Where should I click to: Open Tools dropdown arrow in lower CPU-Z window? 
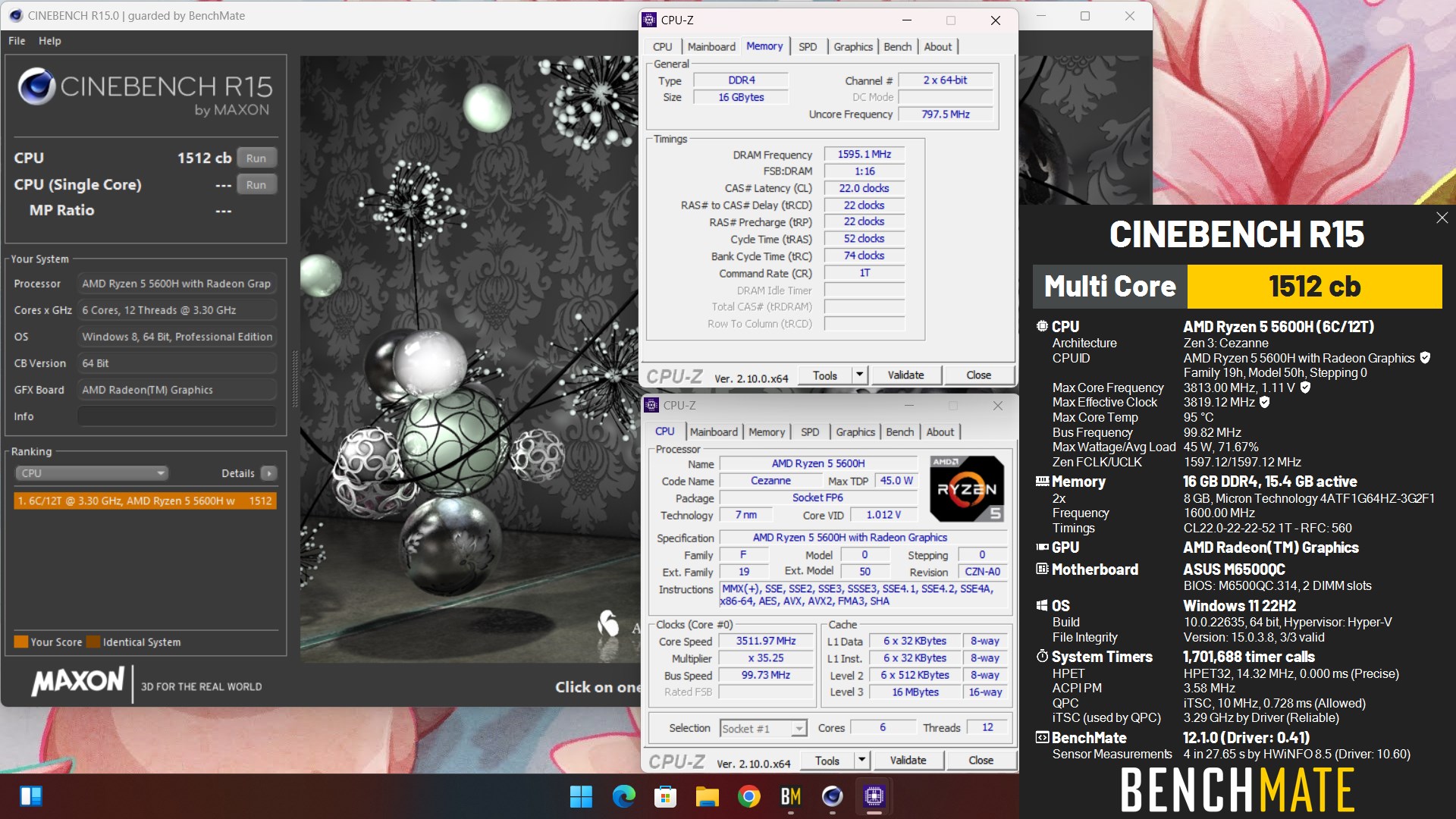point(861,760)
